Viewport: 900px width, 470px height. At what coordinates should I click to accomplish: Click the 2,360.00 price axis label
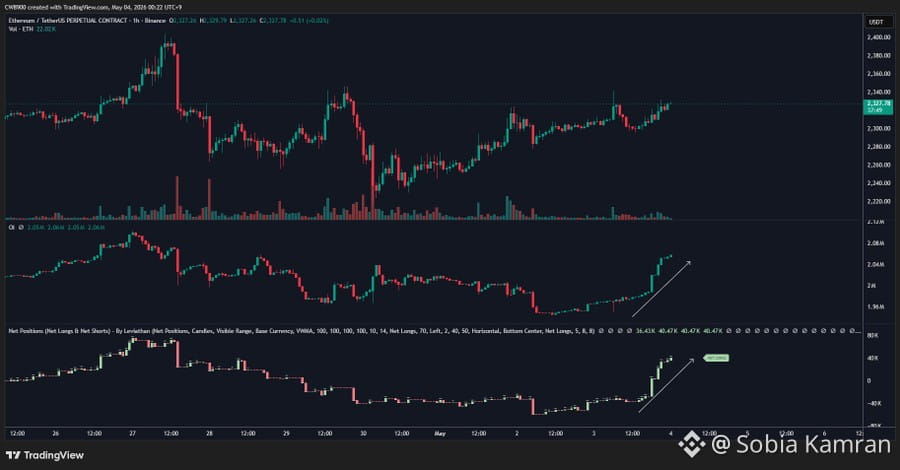coord(879,74)
